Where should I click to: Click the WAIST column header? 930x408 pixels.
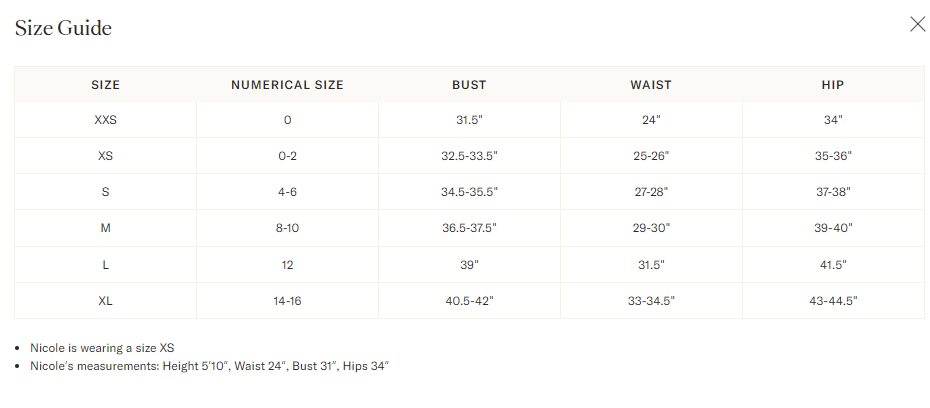point(651,85)
